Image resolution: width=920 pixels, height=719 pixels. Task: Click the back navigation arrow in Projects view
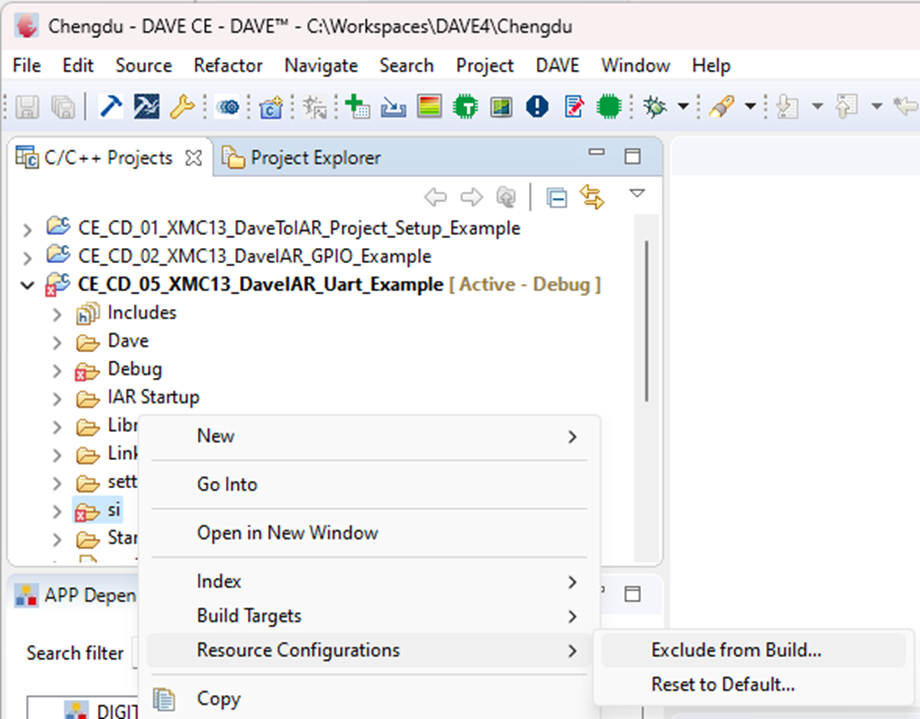pyautogui.click(x=437, y=197)
